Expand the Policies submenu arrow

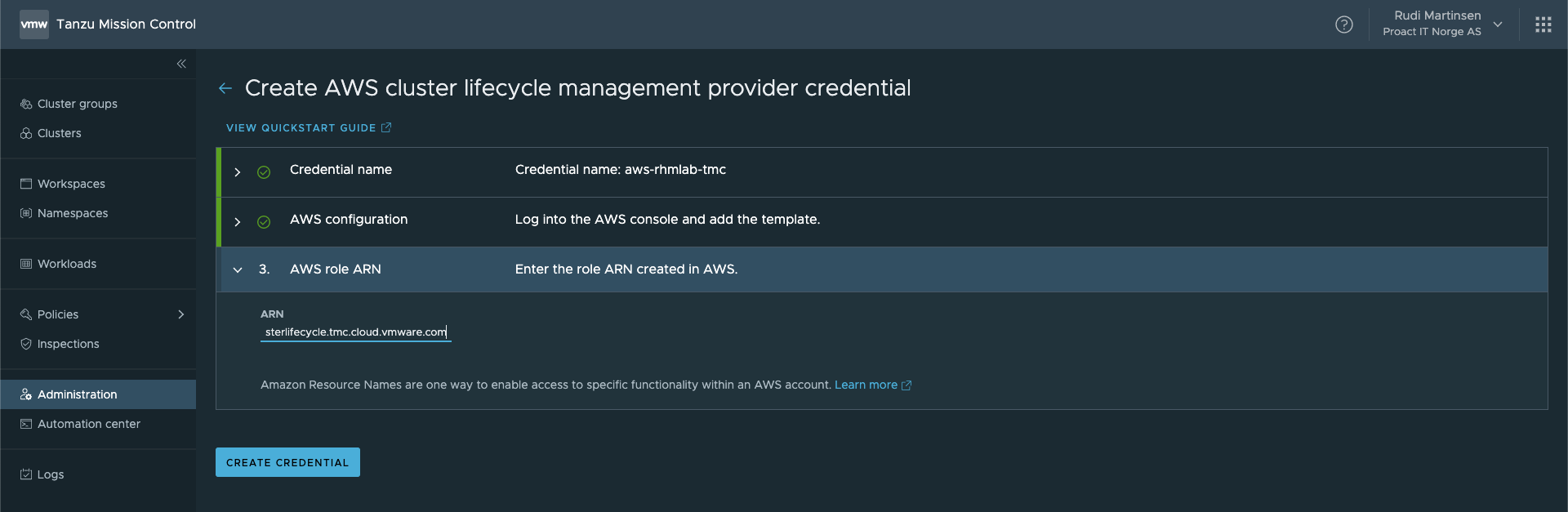[181, 314]
